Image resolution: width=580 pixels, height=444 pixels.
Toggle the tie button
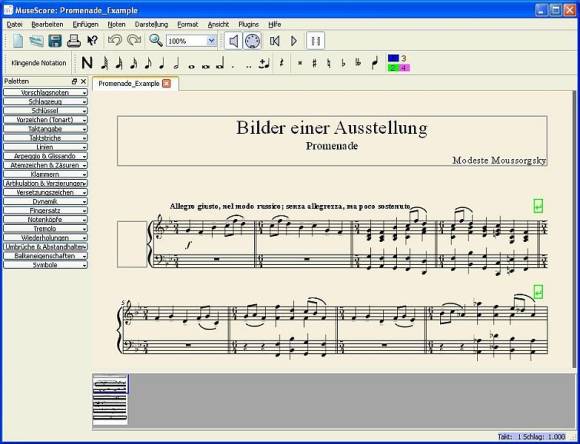coord(264,64)
